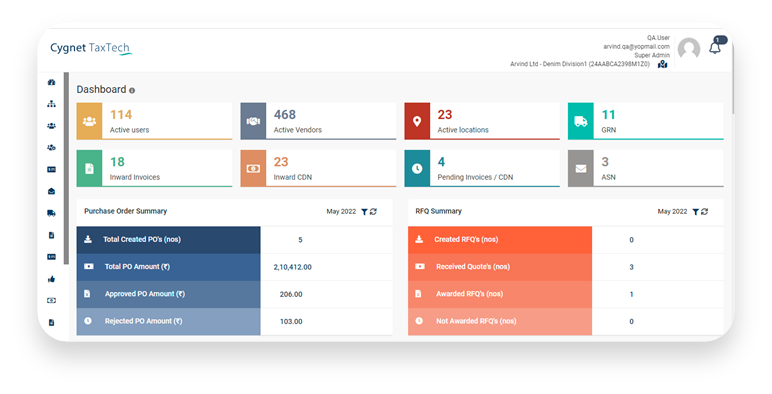This screenshot has width=772, height=394.
Task: Refresh the Purchase Order Summary
Action: [x=373, y=211]
